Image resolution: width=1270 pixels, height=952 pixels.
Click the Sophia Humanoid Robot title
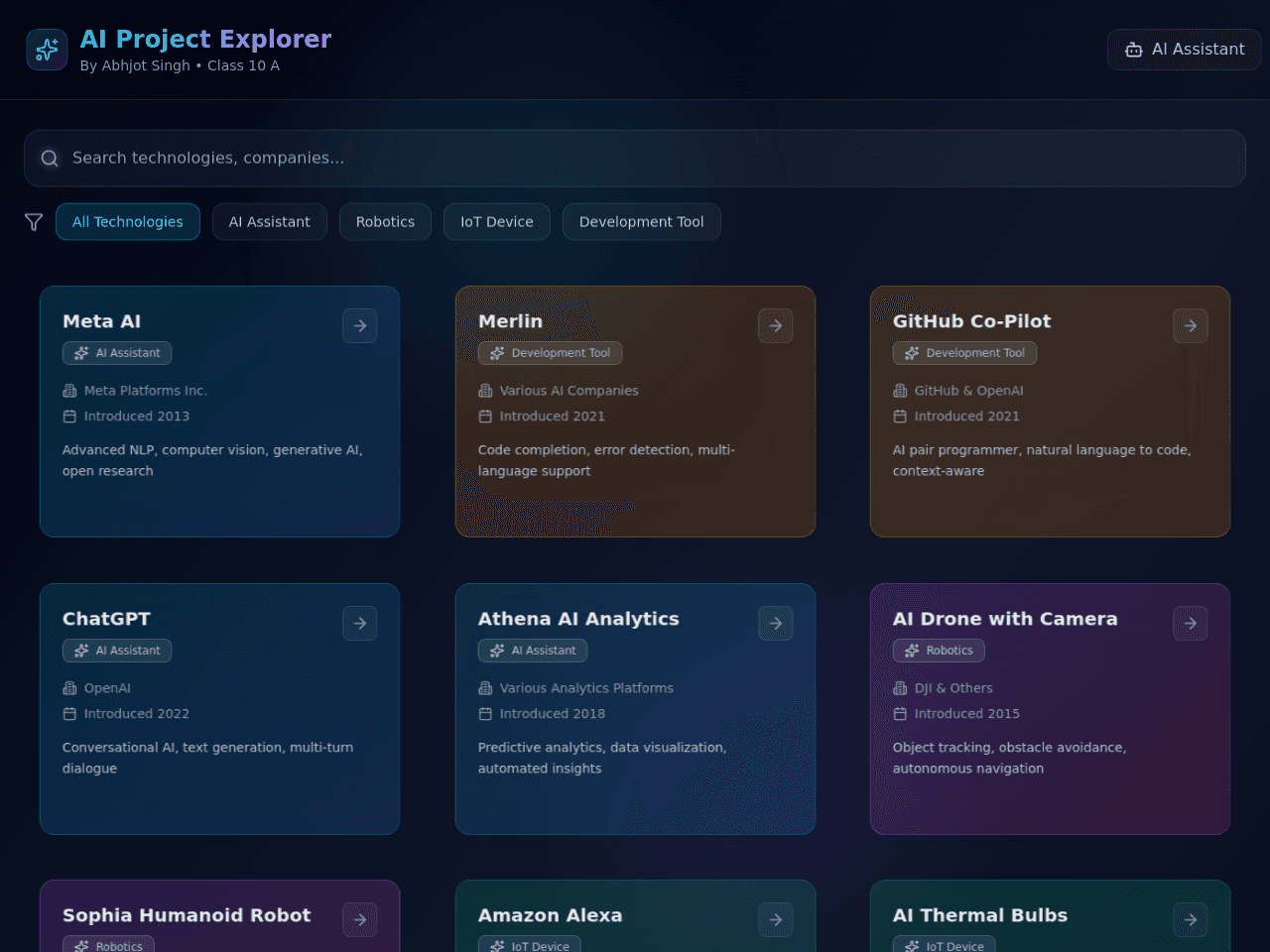(187, 915)
